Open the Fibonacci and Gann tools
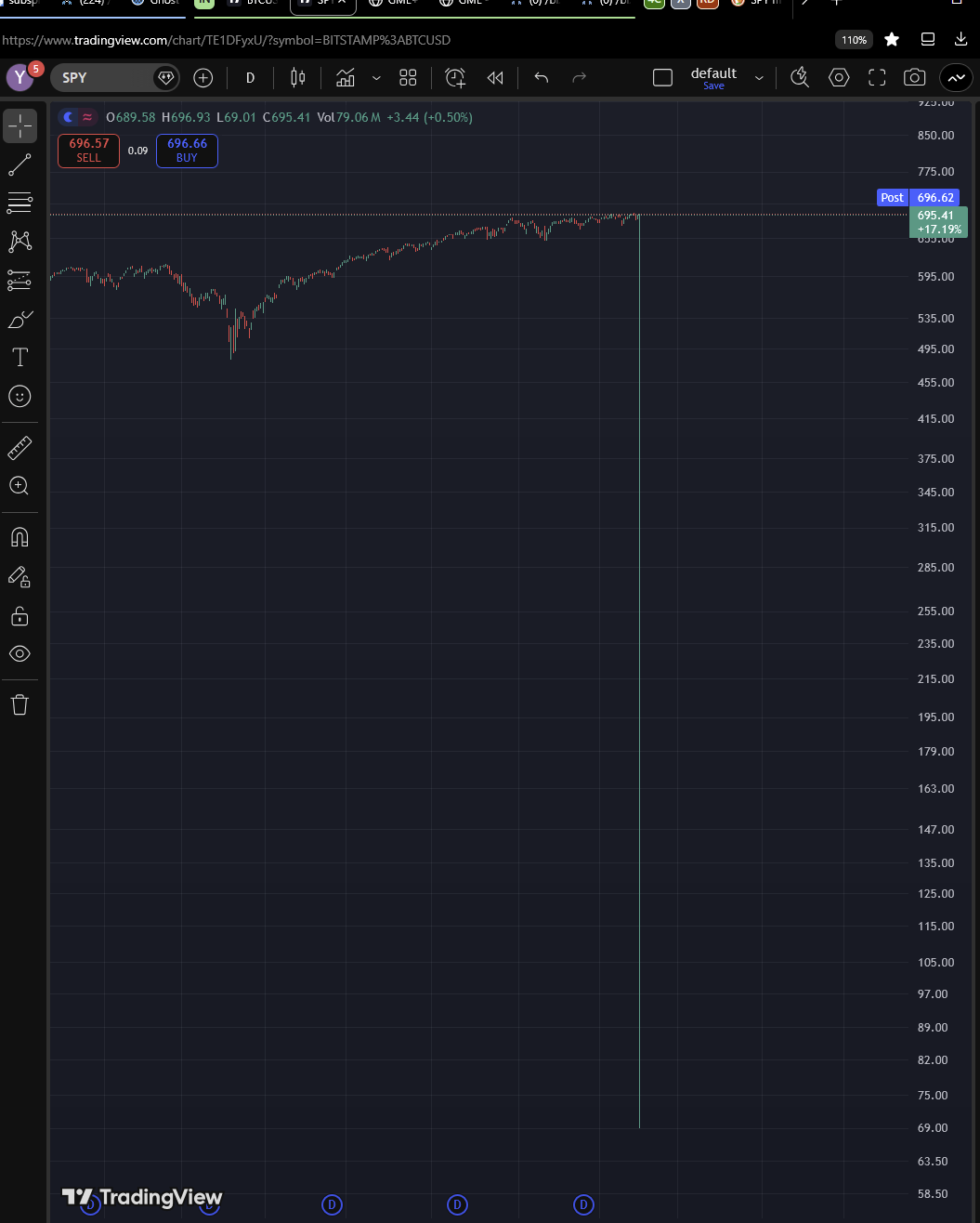This screenshot has height=1223, width=980. (x=20, y=203)
